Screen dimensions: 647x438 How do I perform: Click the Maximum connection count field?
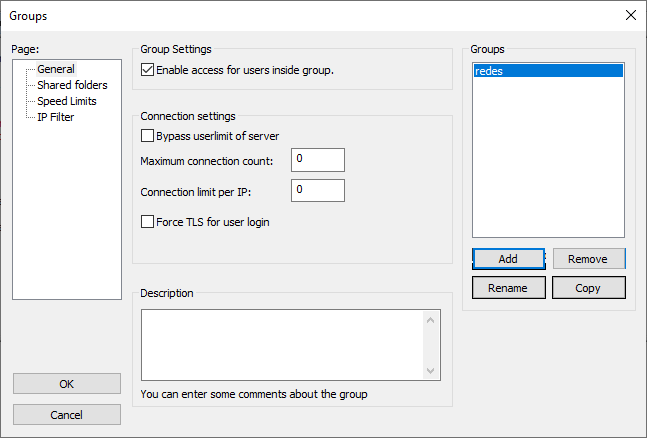(317, 160)
